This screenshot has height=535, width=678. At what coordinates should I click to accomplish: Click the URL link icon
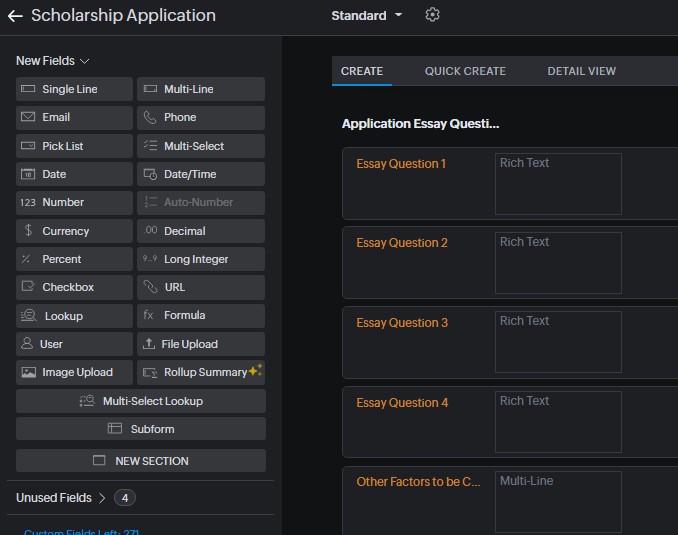pyautogui.click(x=150, y=287)
